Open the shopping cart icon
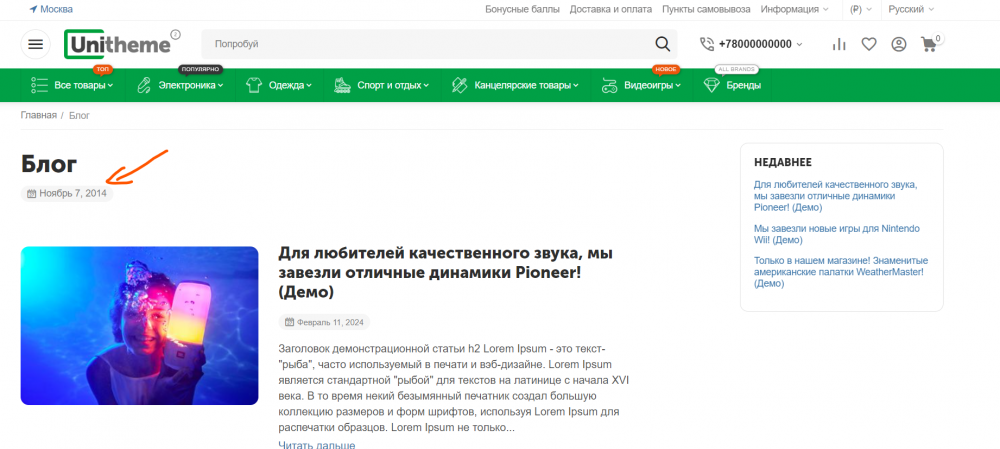Screen dimensions: 1000x449 929,44
